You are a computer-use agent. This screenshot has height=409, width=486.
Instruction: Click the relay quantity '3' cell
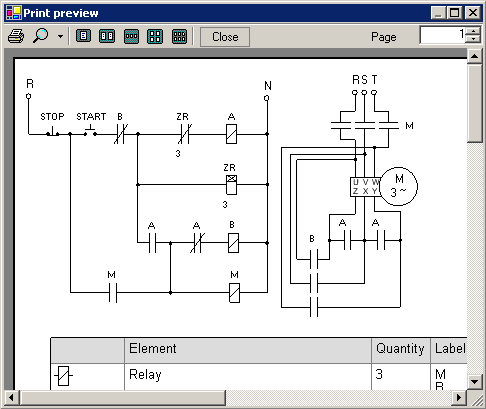(x=401, y=376)
